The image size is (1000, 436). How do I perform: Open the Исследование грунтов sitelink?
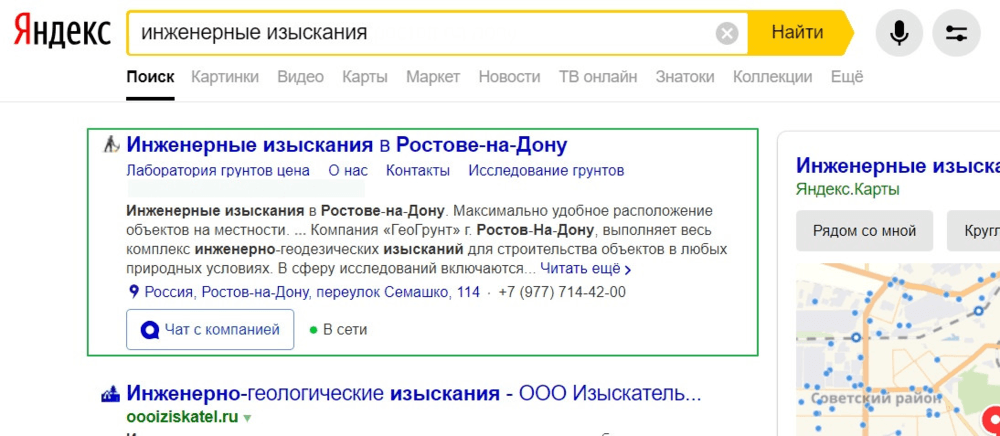click(546, 171)
